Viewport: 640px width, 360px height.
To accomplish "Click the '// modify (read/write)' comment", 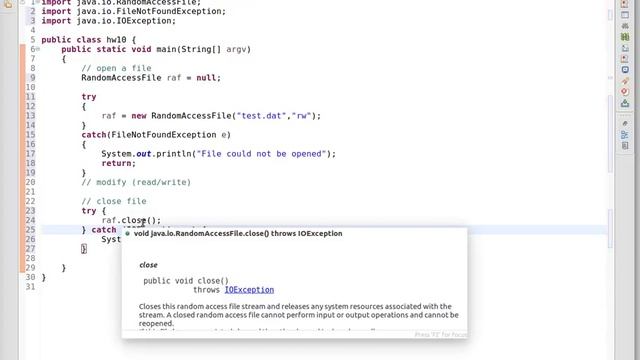I will [136, 182].
